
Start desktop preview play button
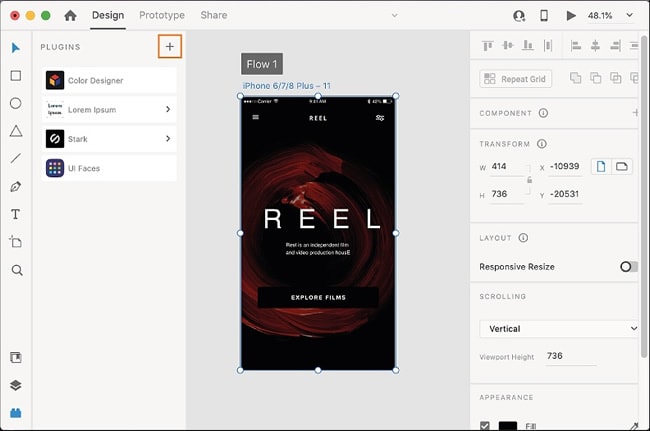571,16
